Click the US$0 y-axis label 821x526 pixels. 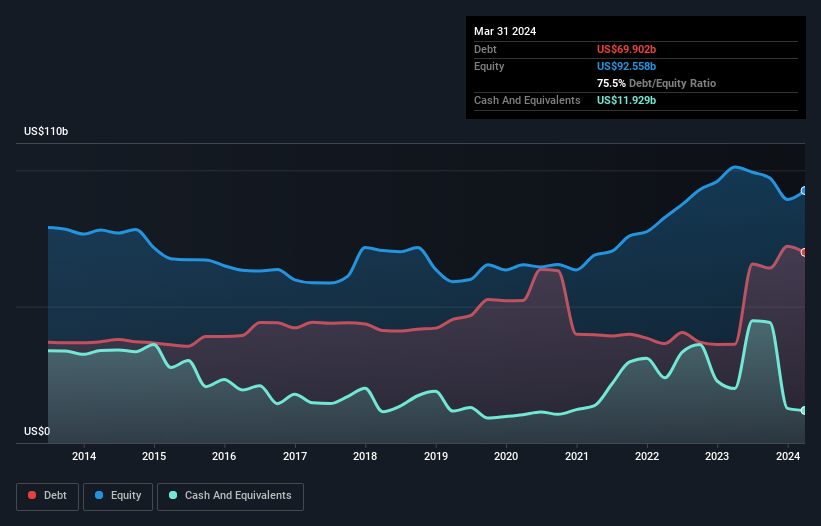click(x=37, y=431)
